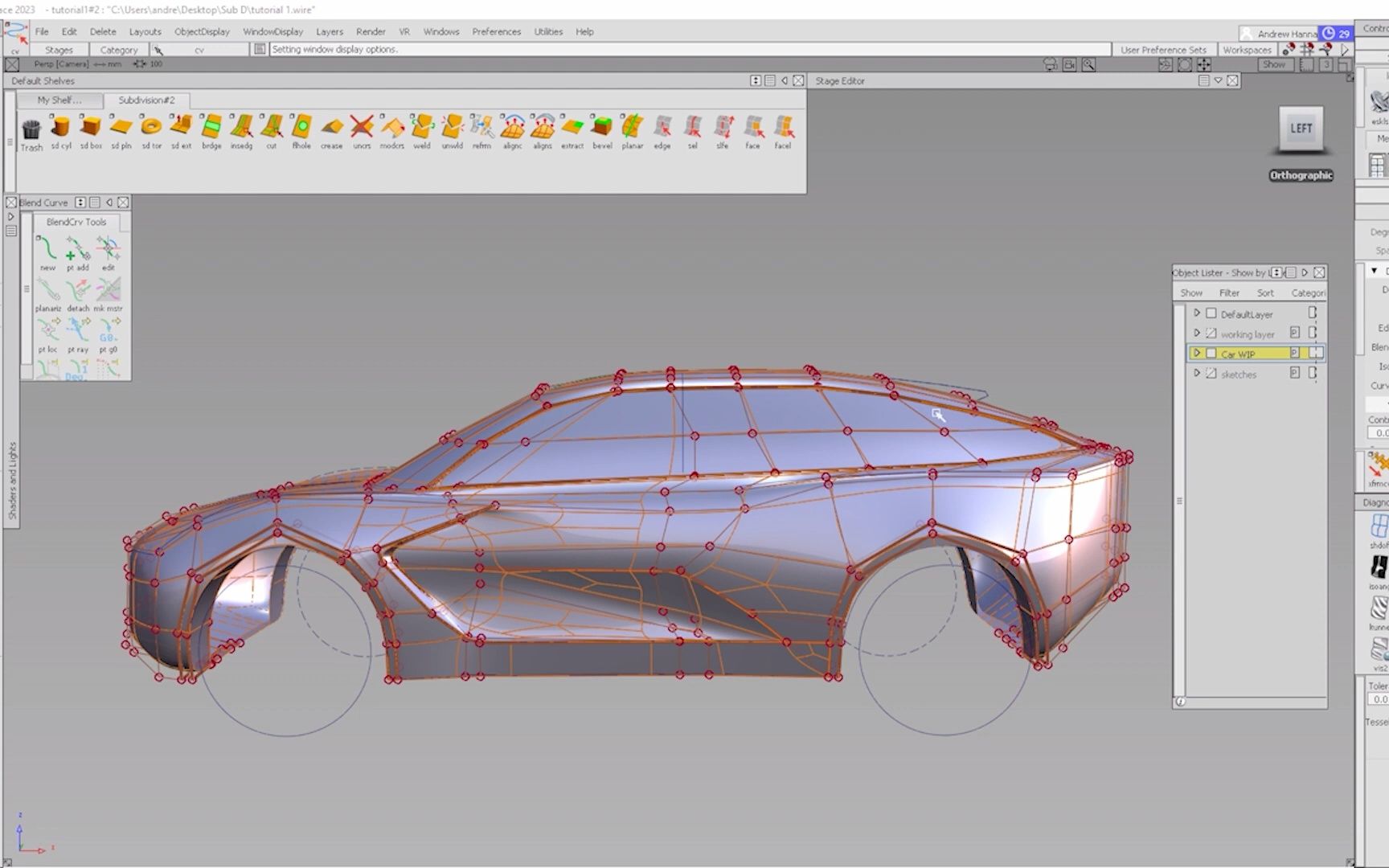Expand the sketches layer in Object Lister
Screen dimensions: 1389x868
[1197, 373]
